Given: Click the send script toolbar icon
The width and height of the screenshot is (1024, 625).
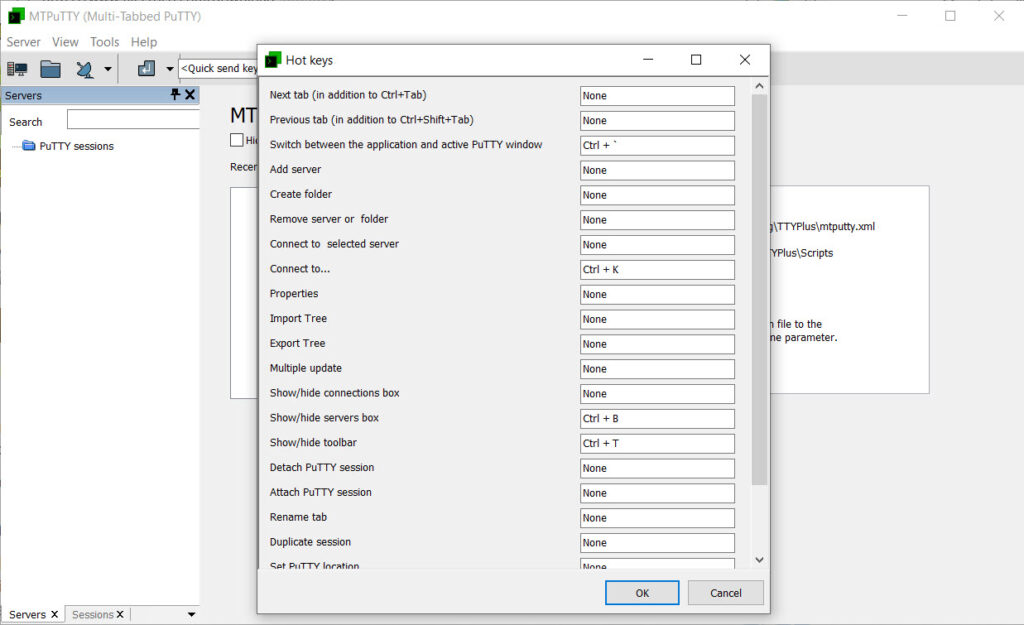Looking at the screenshot, I should click(x=146, y=68).
